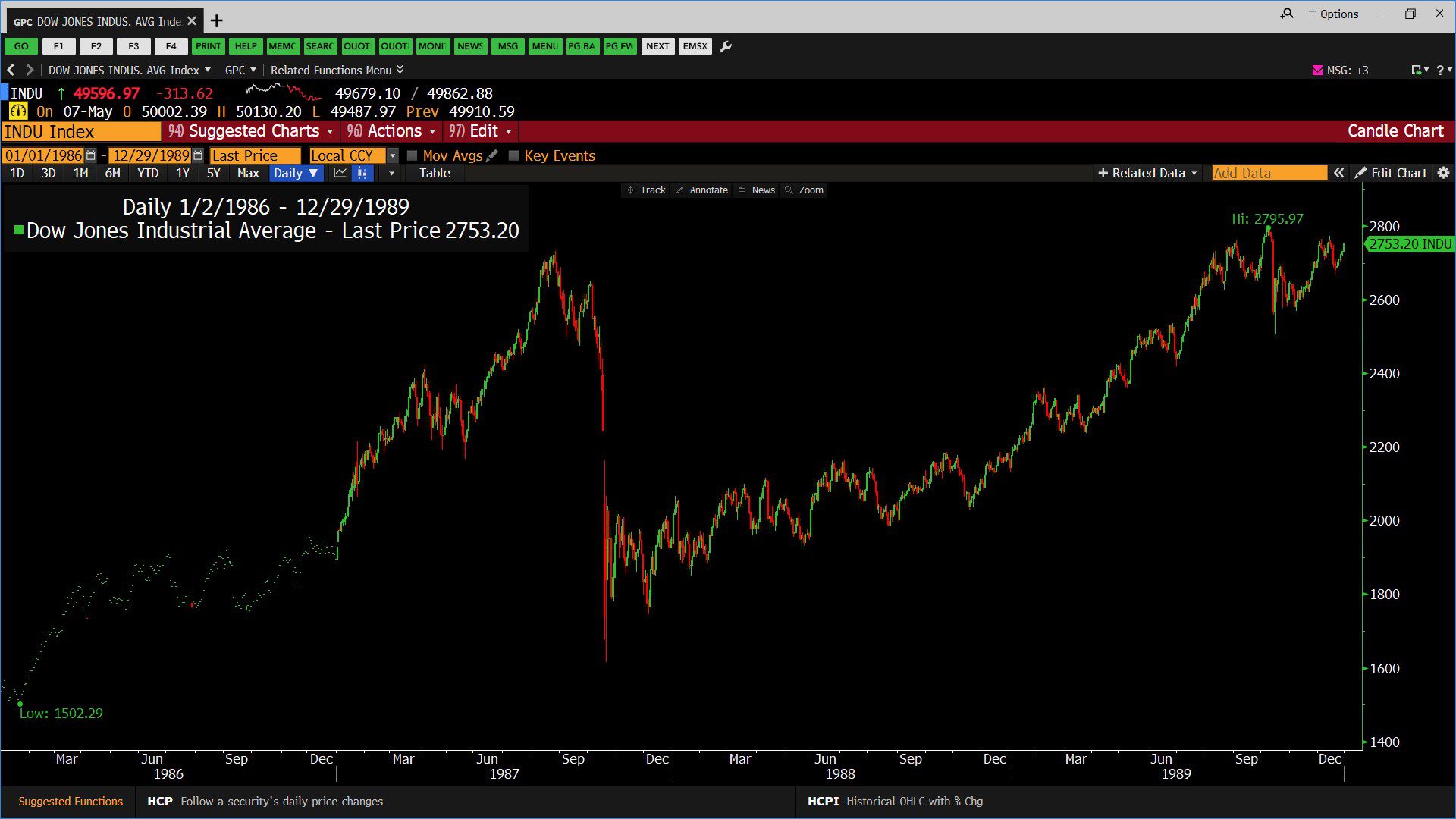
Task: Open HCP suggested function link
Action: 265,801
